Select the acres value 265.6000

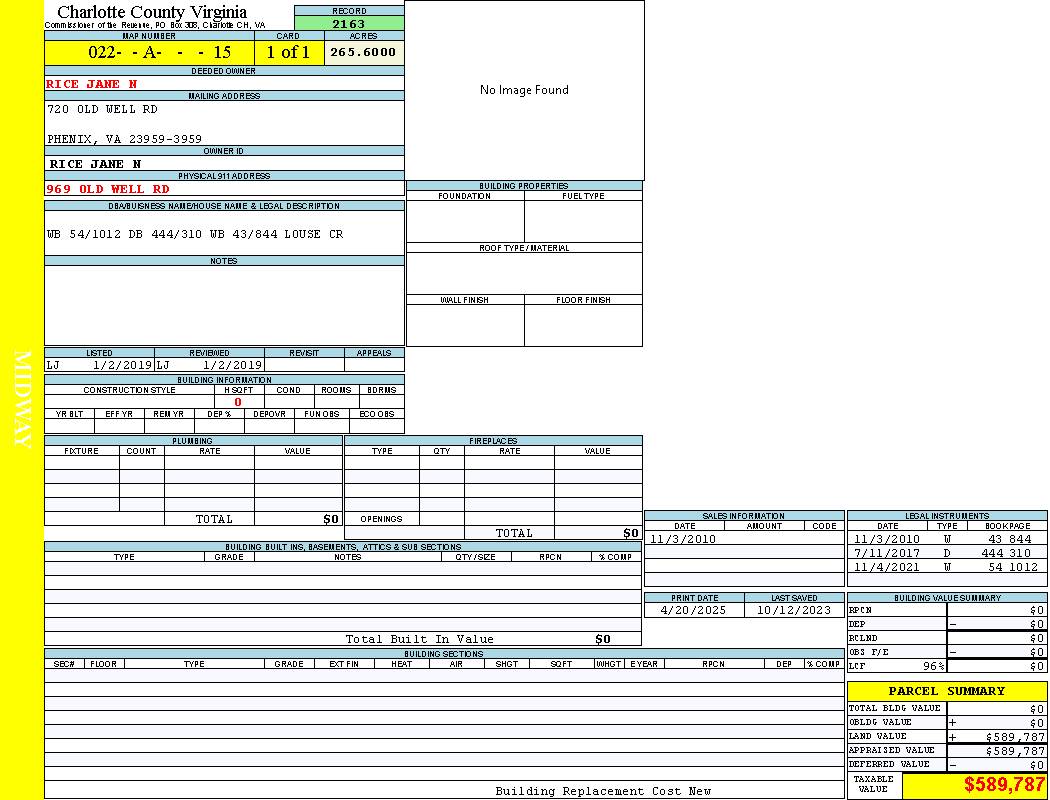pos(364,52)
